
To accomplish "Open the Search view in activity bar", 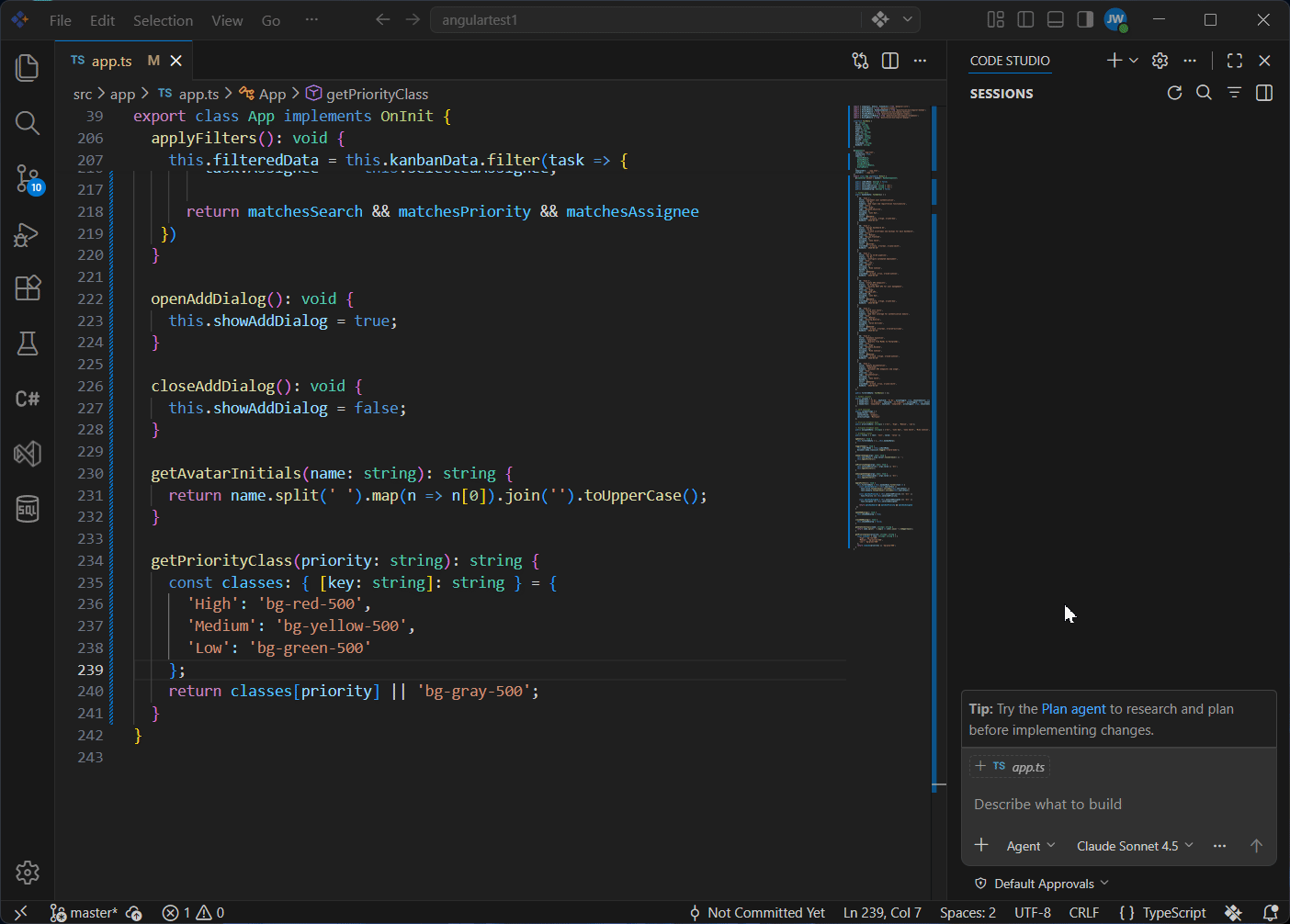I will point(28,123).
